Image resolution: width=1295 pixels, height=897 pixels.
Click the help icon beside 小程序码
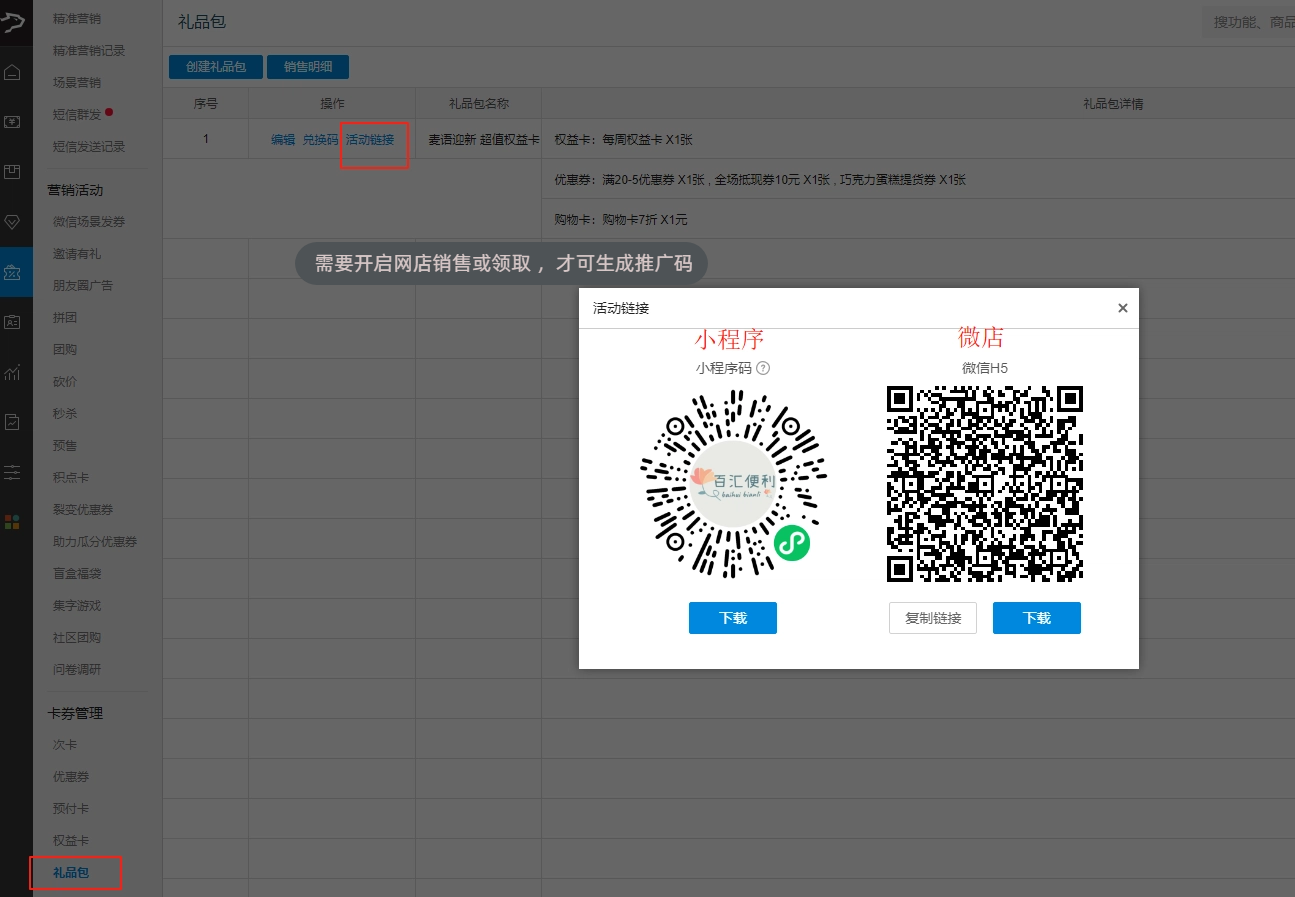[x=763, y=368]
